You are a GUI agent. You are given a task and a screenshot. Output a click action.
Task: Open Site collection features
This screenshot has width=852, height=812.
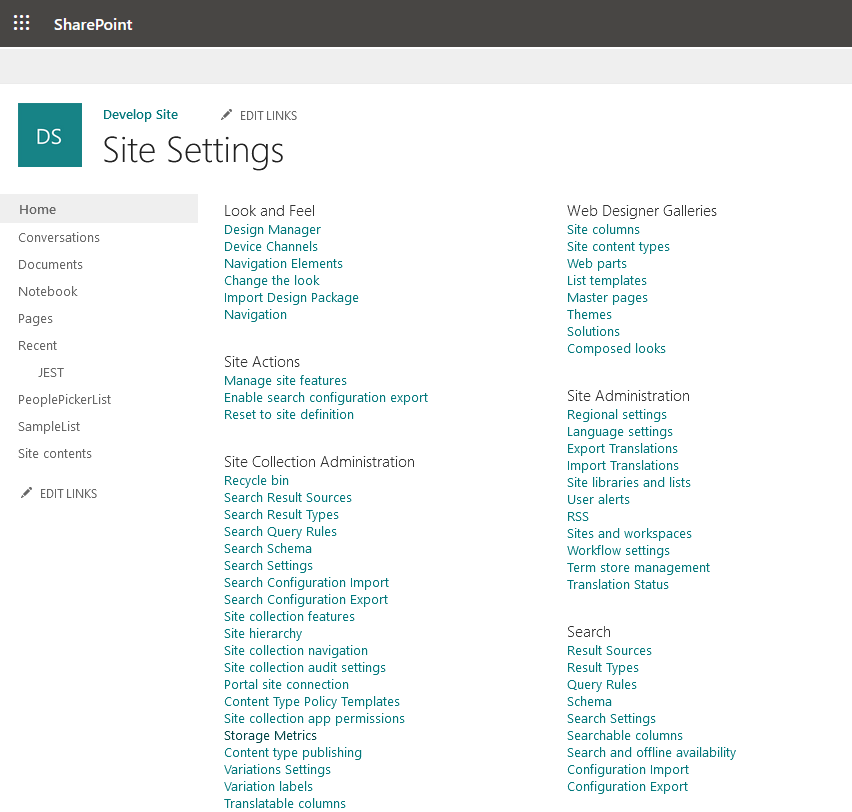[289, 617]
